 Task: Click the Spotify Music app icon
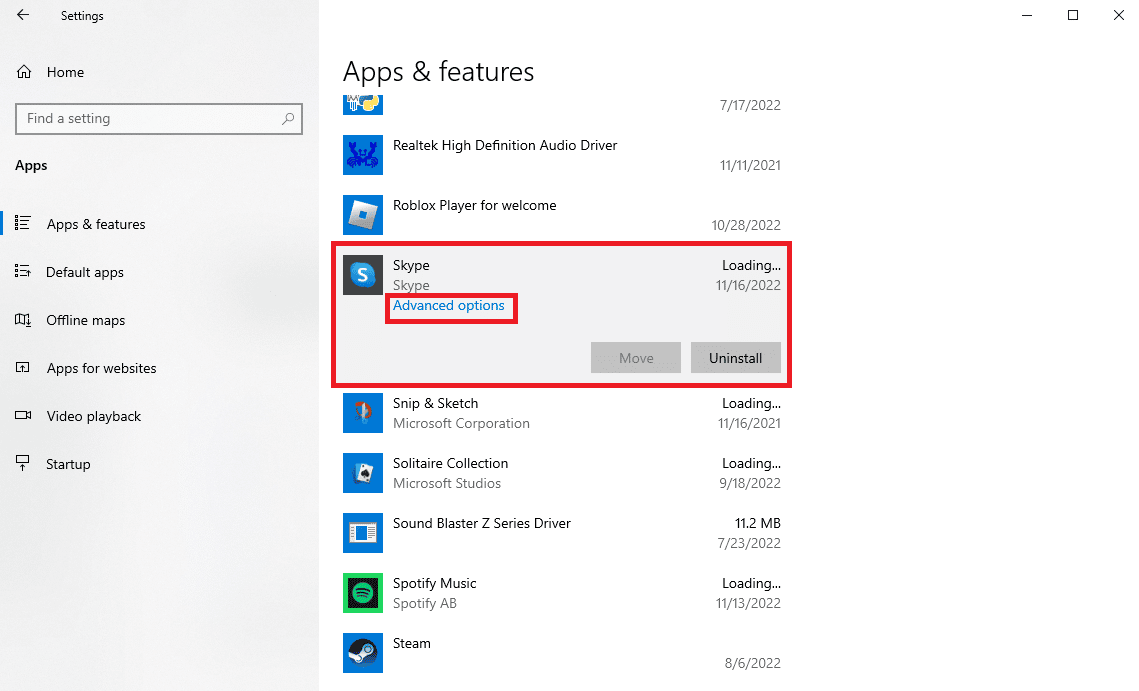tap(362, 593)
